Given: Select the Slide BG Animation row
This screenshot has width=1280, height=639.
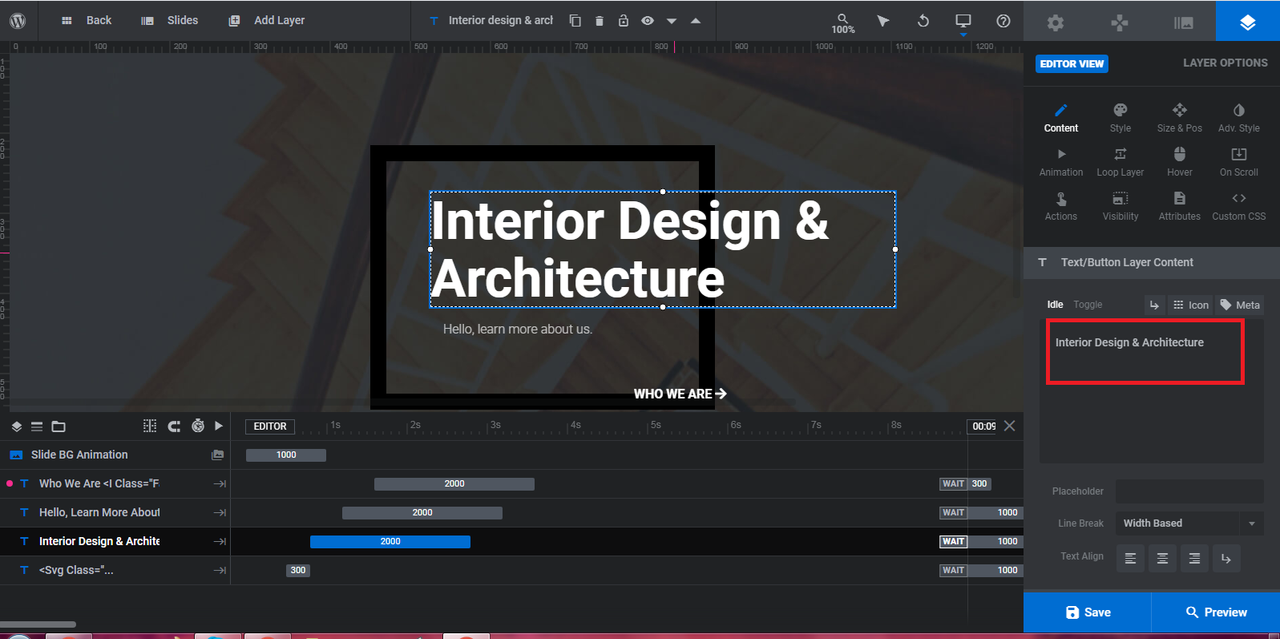Looking at the screenshot, I should pyautogui.click(x=115, y=455).
